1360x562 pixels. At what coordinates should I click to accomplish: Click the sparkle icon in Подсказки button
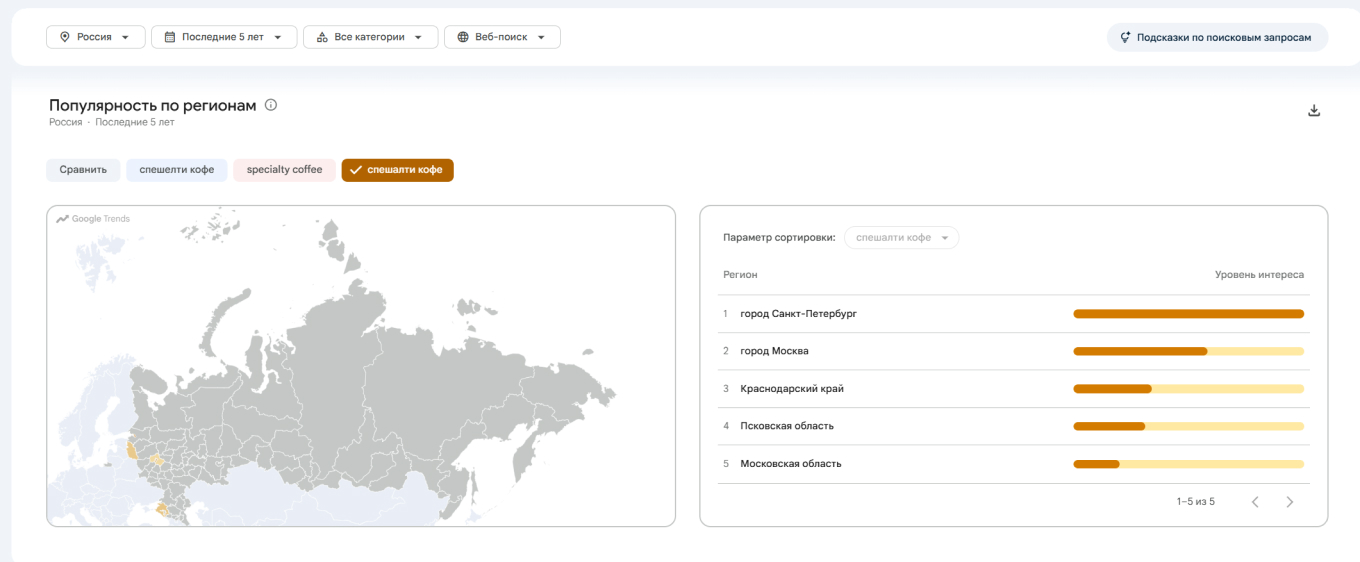point(1126,37)
